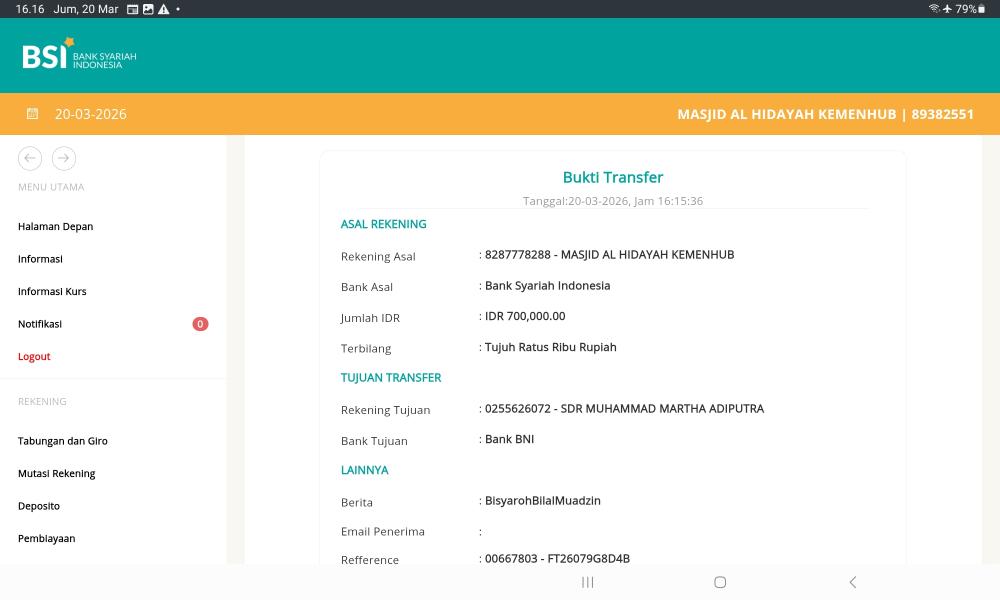The height and width of the screenshot is (600, 1000).
Task: Tap the Android back navigation chevron
Action: 852,582
